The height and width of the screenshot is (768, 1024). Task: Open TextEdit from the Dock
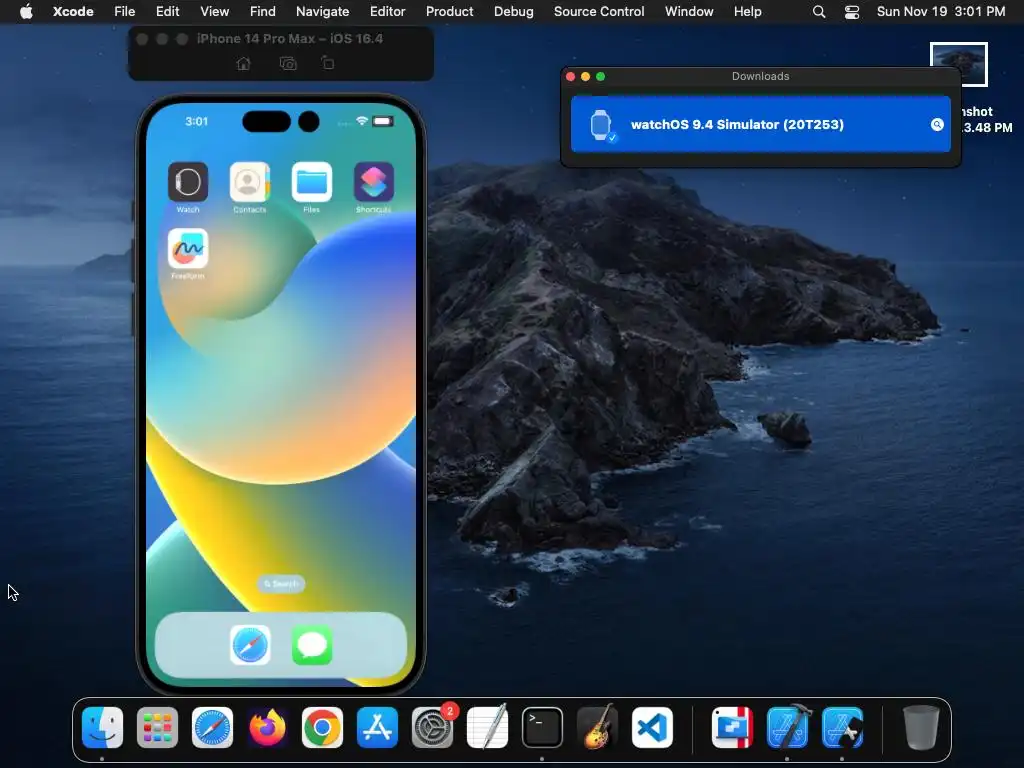487,727
